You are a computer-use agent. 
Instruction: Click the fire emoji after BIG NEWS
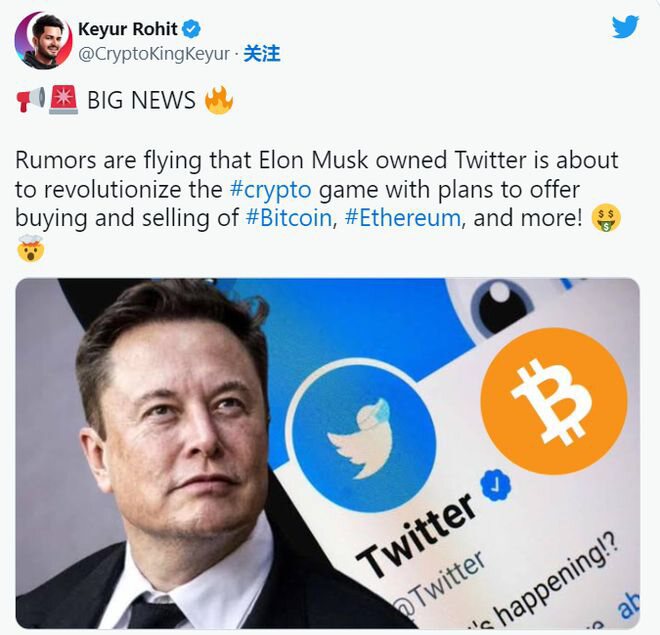pyautogui.click(x=218, y=100)
